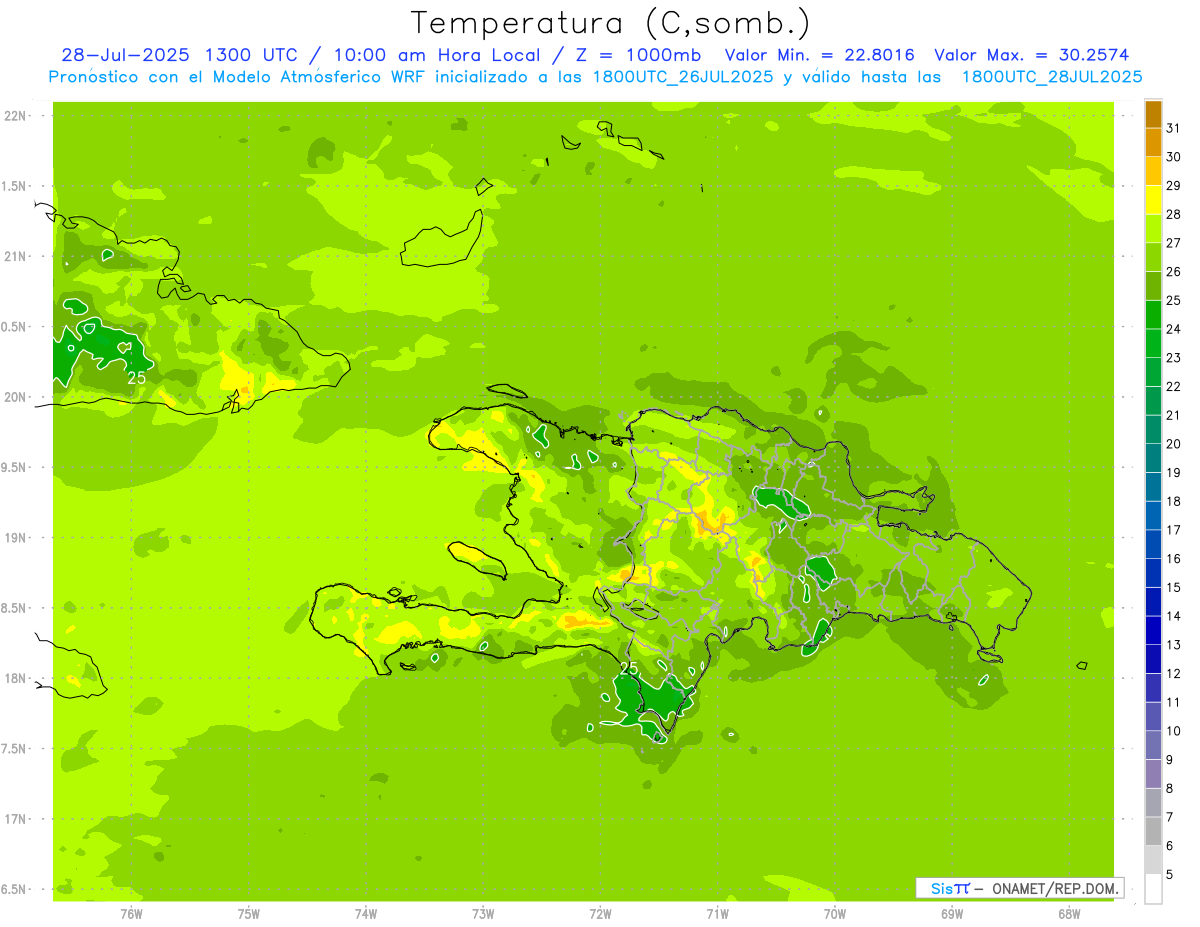Click the "69W" longitude axis label
1200x927 pixels.
pos(952,913)
